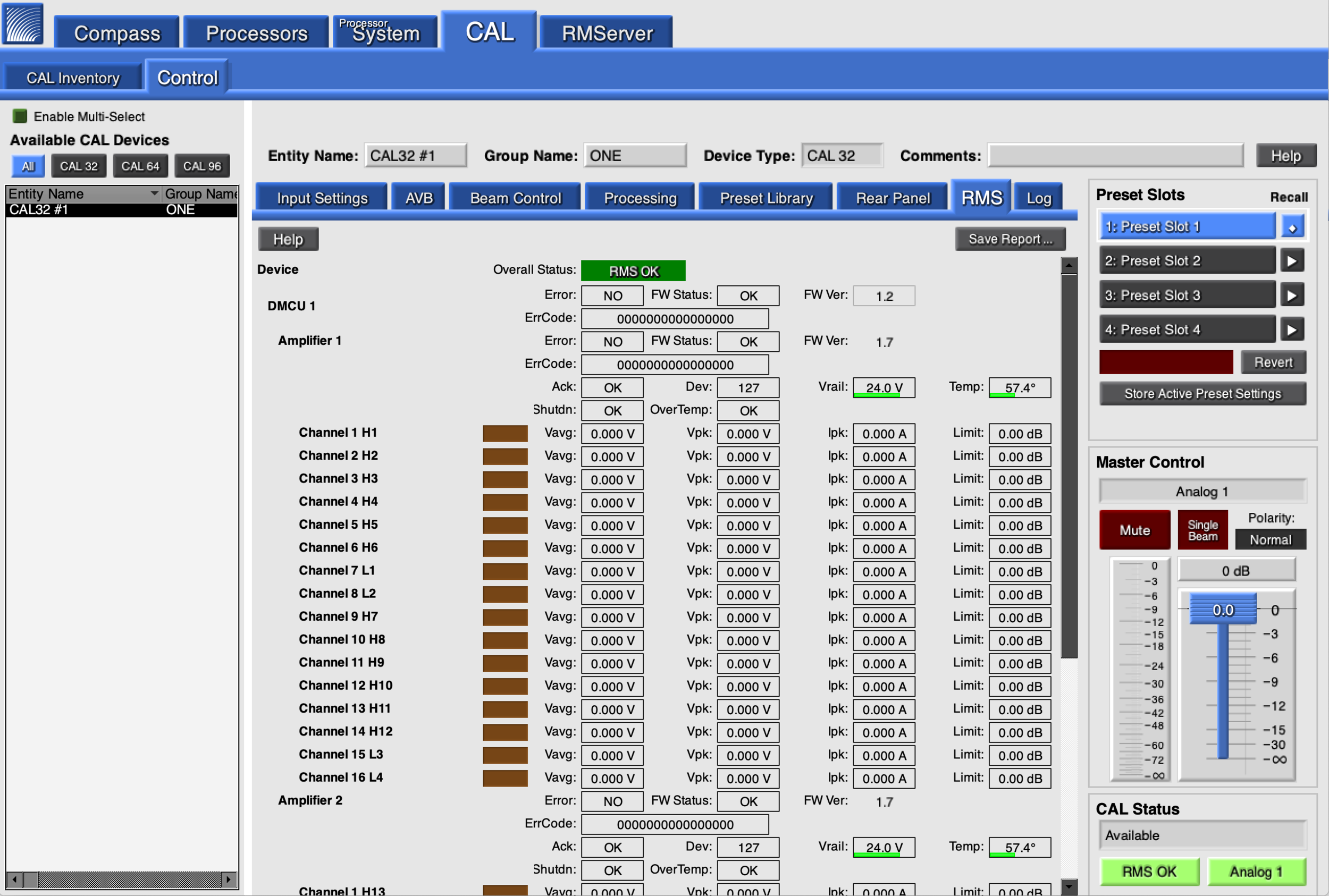Viewport: 1329px width, 896px height.
Task: Click Group Name input field
Action: (635, 155)
